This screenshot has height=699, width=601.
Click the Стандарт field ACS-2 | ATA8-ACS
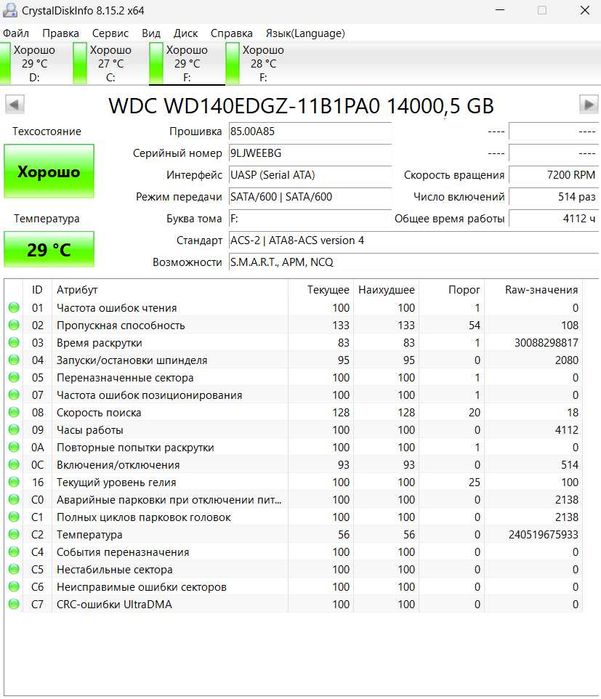[414, 240]
